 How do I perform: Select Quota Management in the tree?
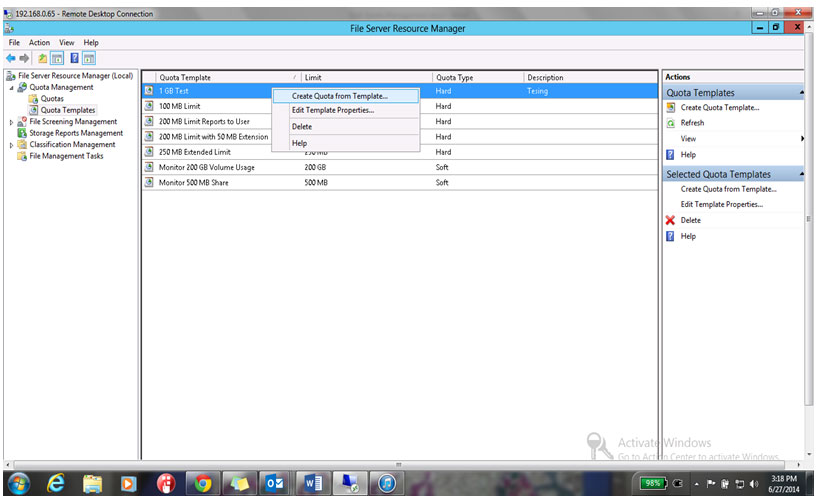coord(61,87)
